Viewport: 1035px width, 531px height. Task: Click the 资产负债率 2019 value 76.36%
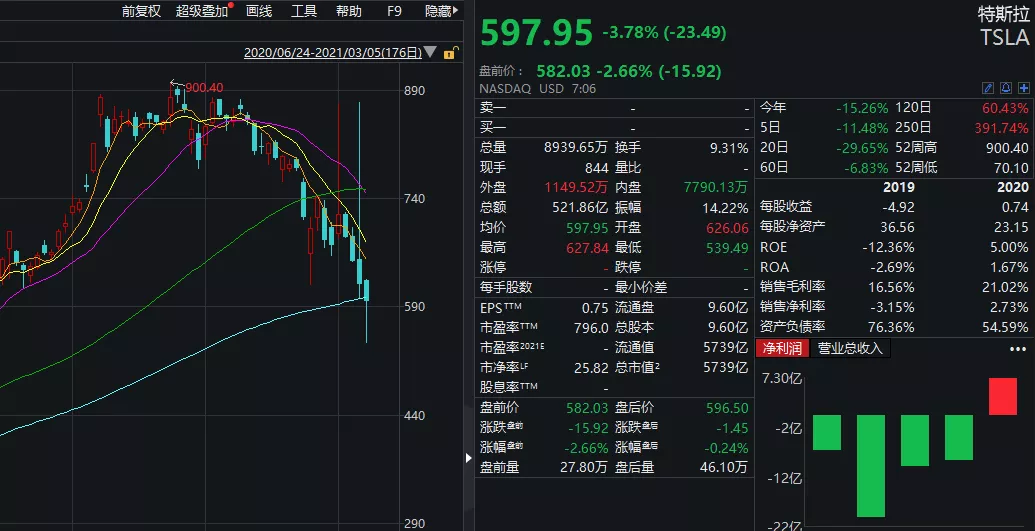tap(892, 327)
